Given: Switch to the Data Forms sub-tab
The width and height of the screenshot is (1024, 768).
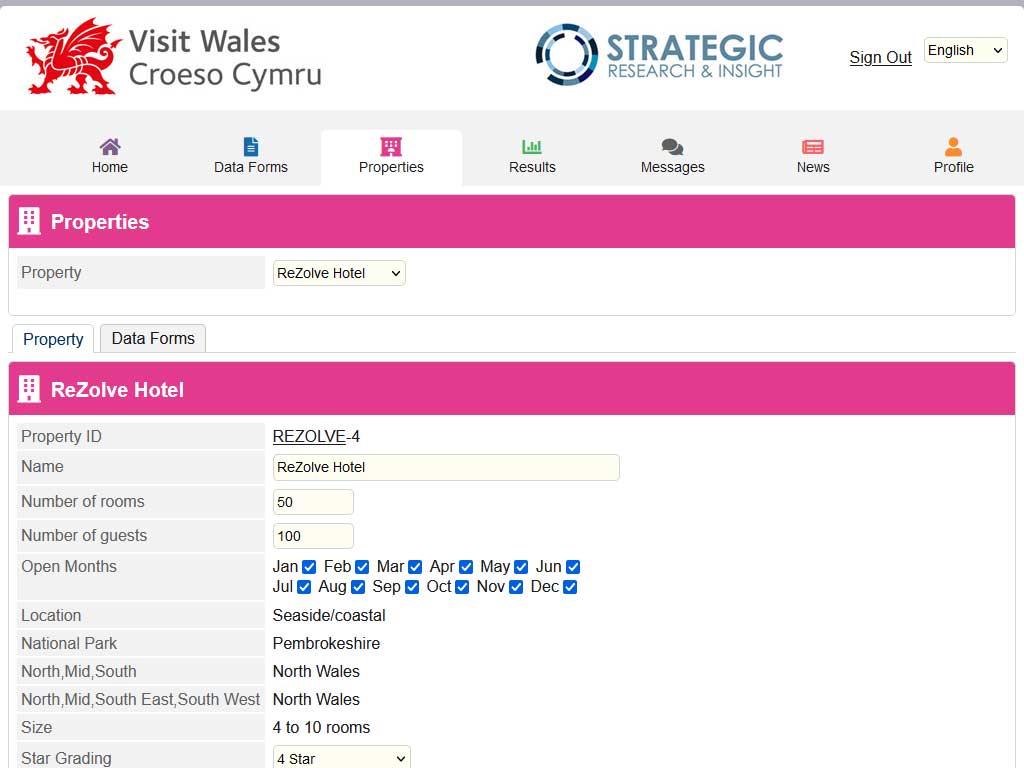Looking at the screenshot, I should click(x=153, y=339).
